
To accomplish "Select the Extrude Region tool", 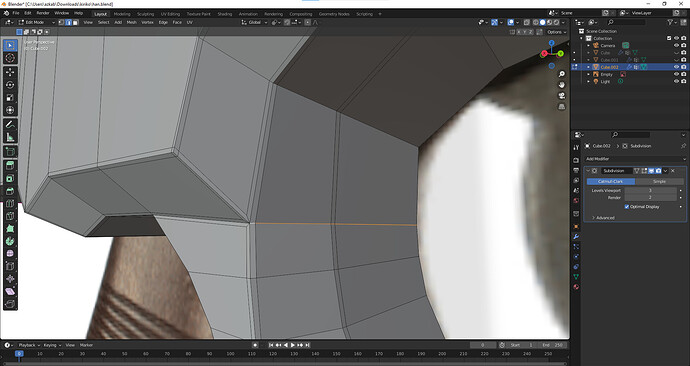I will tap(10, 165).
